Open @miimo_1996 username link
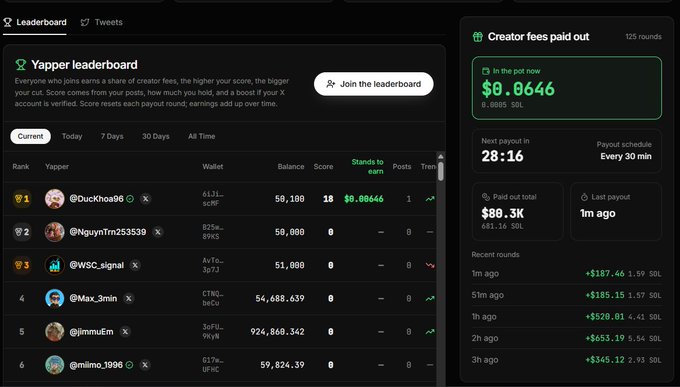Image resolution: width=680 pixels, height=387 pixels. tap(96, 365)
